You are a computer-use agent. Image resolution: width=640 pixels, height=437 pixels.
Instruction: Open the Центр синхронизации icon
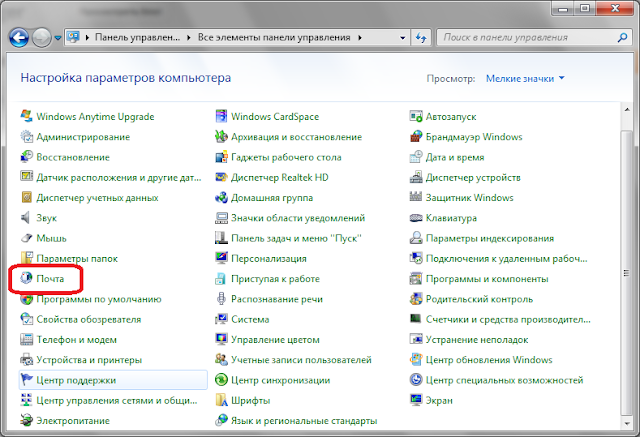pyautogui.click(x=221, y=380)
